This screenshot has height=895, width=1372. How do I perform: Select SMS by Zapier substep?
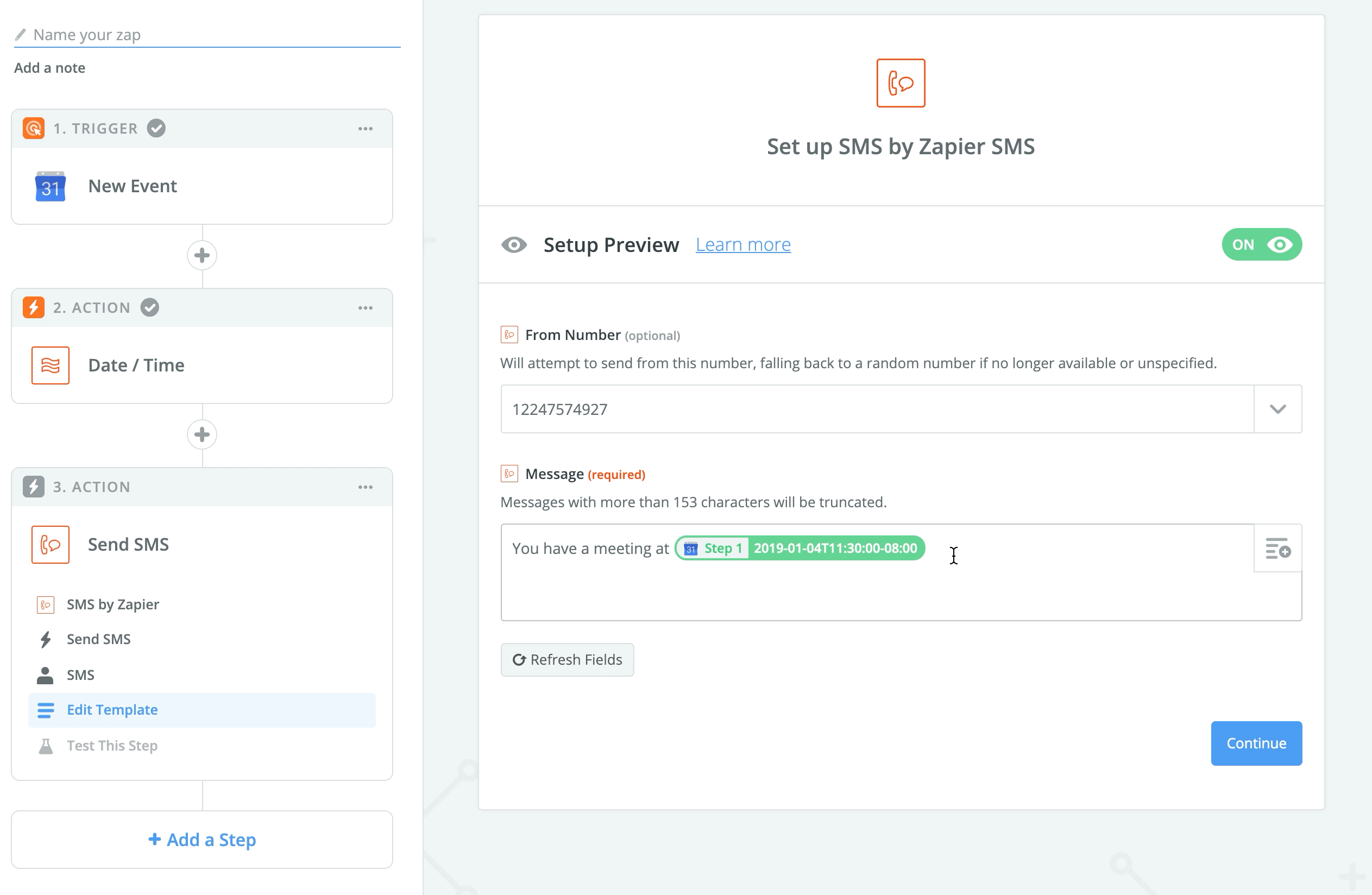(113, 604)
